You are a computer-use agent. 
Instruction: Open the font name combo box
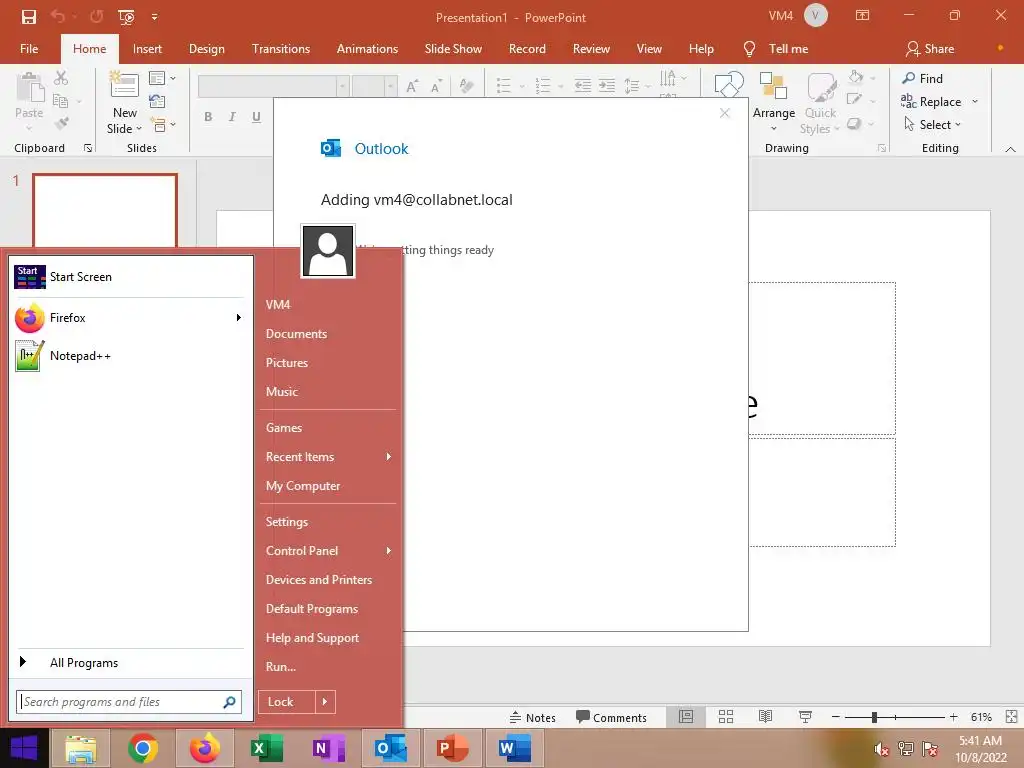[x=273, y=86]
